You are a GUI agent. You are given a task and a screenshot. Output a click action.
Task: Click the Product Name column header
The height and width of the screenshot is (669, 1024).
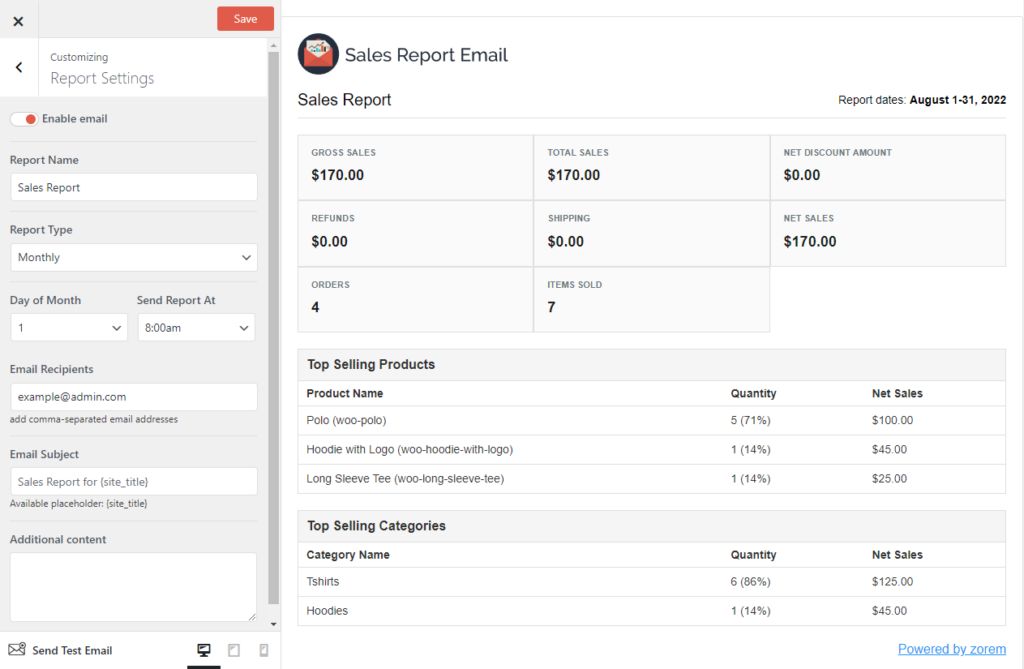click(x=345, y=393)
